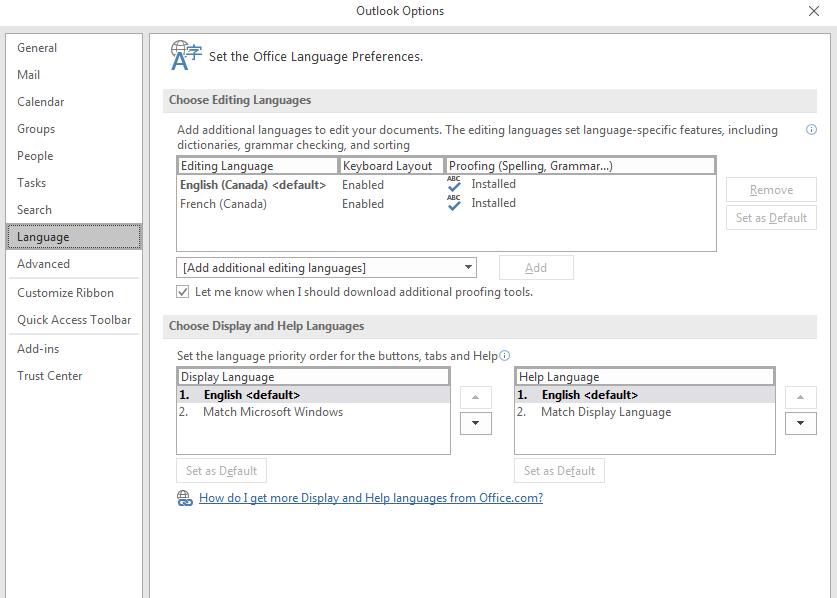Click the Display Language list header

(313, 377)
